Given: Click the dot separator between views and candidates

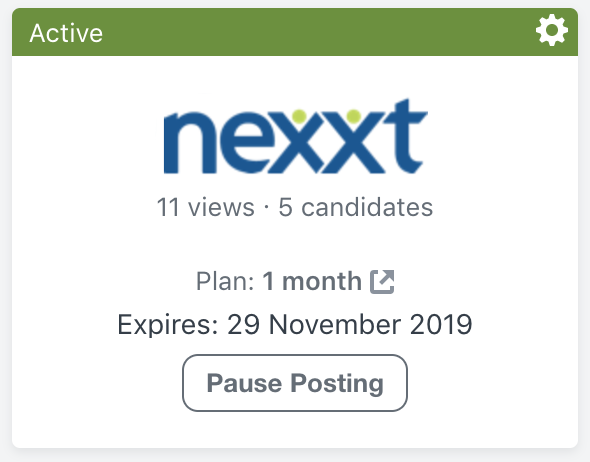Looking at the screenshot, I should coord(266,207).
